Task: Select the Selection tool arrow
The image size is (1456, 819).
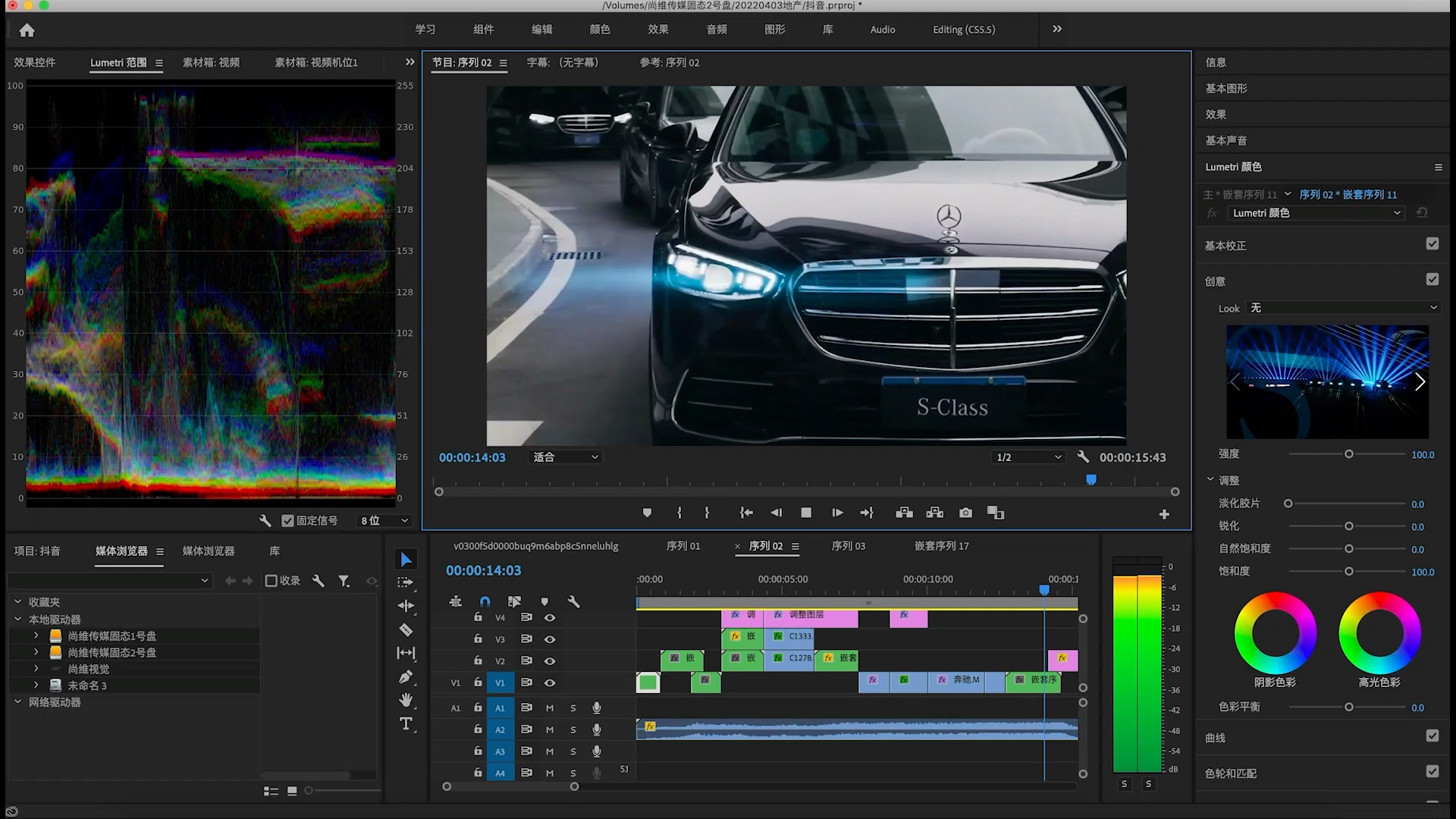Action: pyautogui.click(x=406, y=560)
